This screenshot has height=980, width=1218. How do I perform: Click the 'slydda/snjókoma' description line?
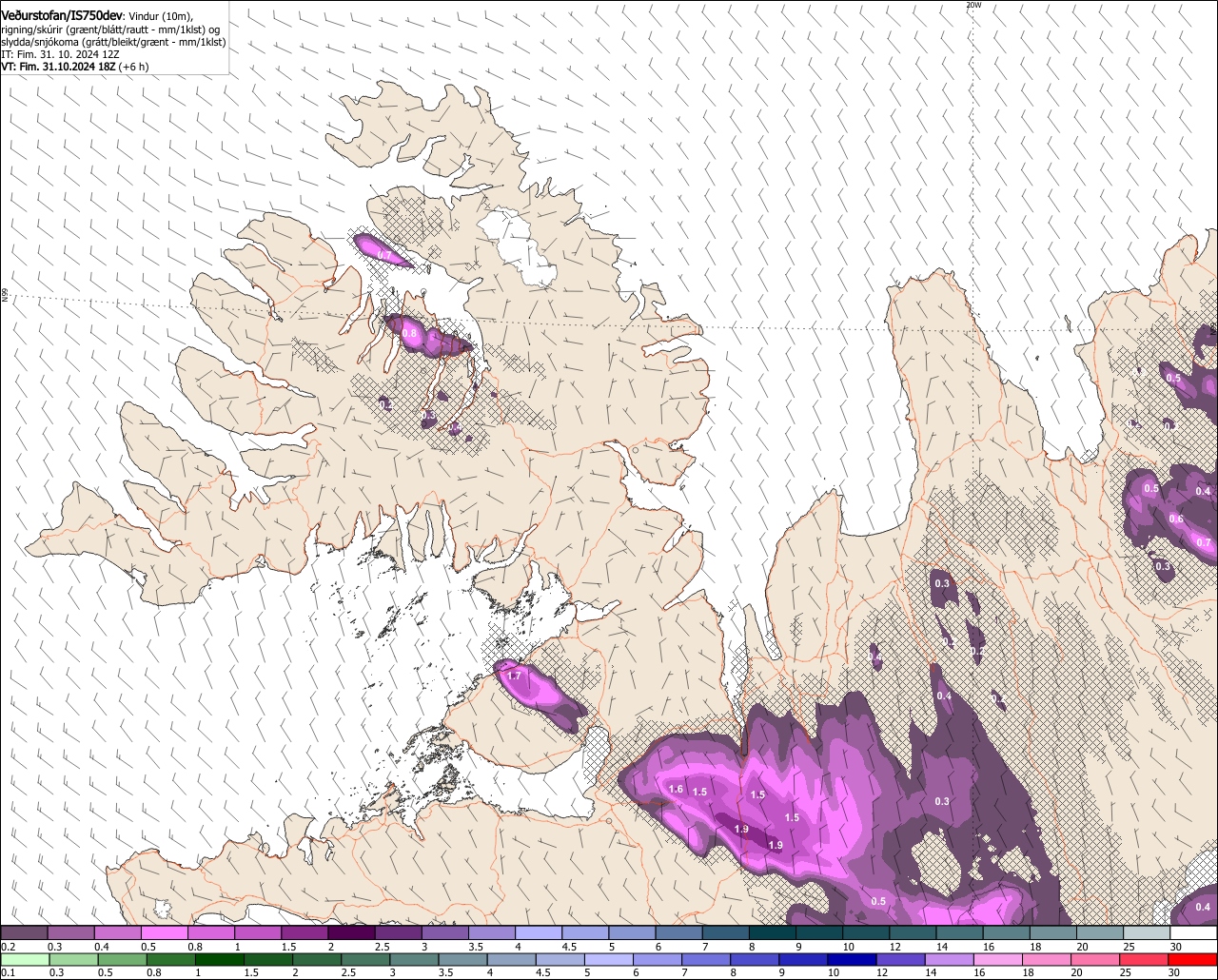pos(113,42)
